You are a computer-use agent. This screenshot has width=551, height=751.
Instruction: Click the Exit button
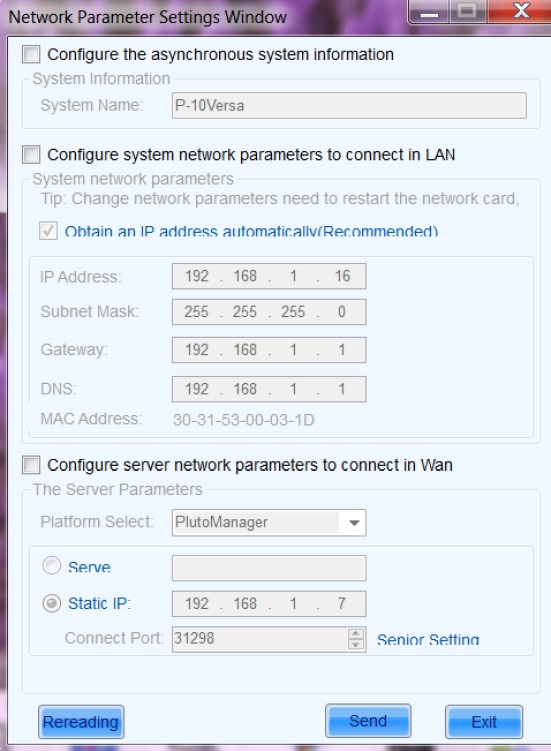click(x=484, y=722)
